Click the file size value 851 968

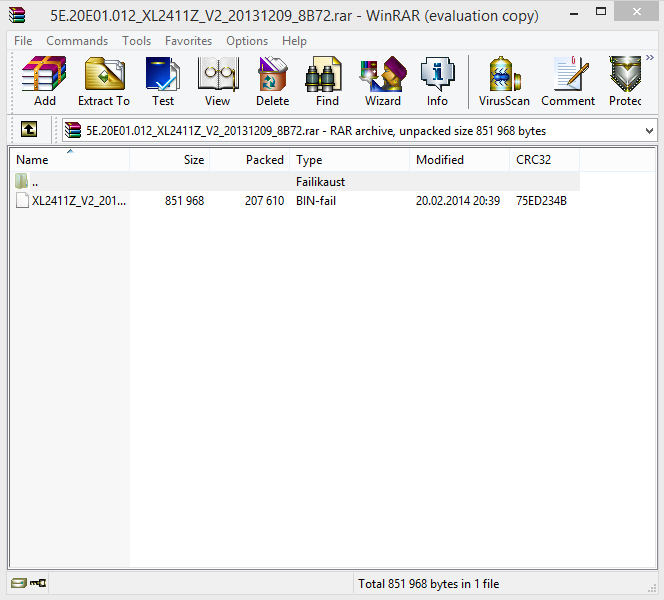[184, 200]
